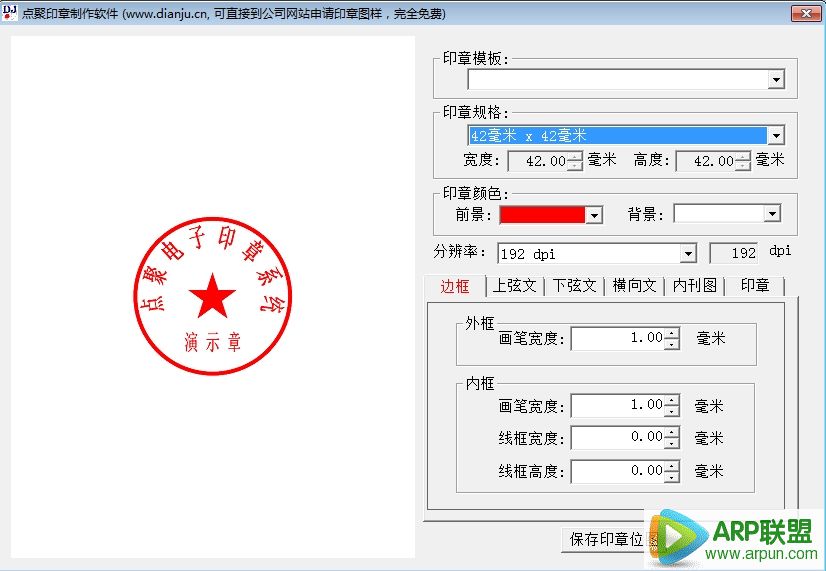Viewport: 826px width, 571px height.
Task: Increase 宽度 width with up spinner
Action: pyautogui.click(x=575, y=156)
